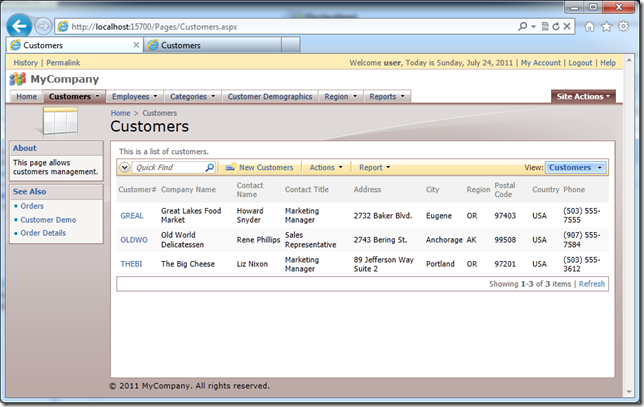Open browser Tools gear icon
Screen dimensions: 644x407
click(624, 26)
